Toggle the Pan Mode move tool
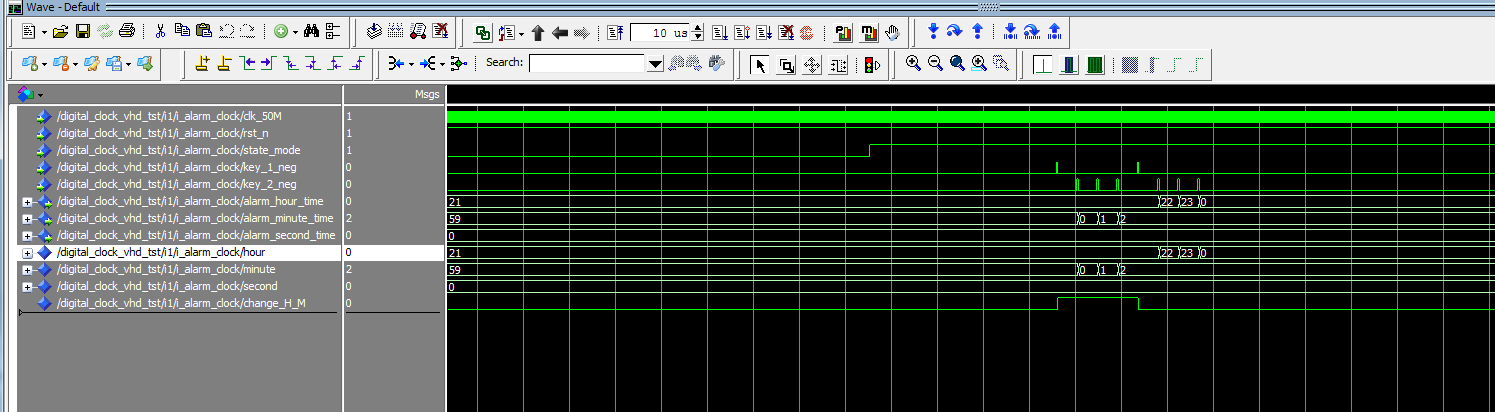The height and width of the screenshot is (412, 1495). coord(812,64)
